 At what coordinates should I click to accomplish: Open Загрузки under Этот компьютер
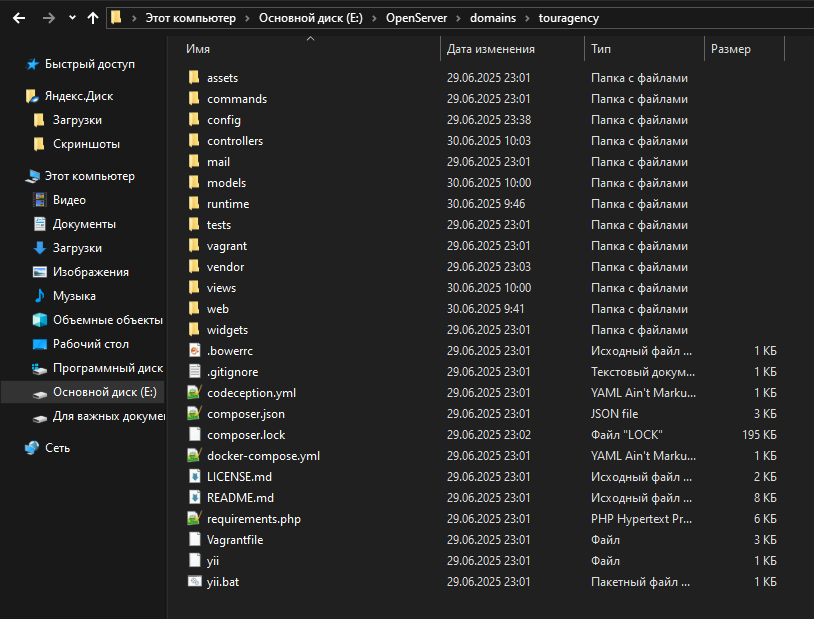point(77,248)
